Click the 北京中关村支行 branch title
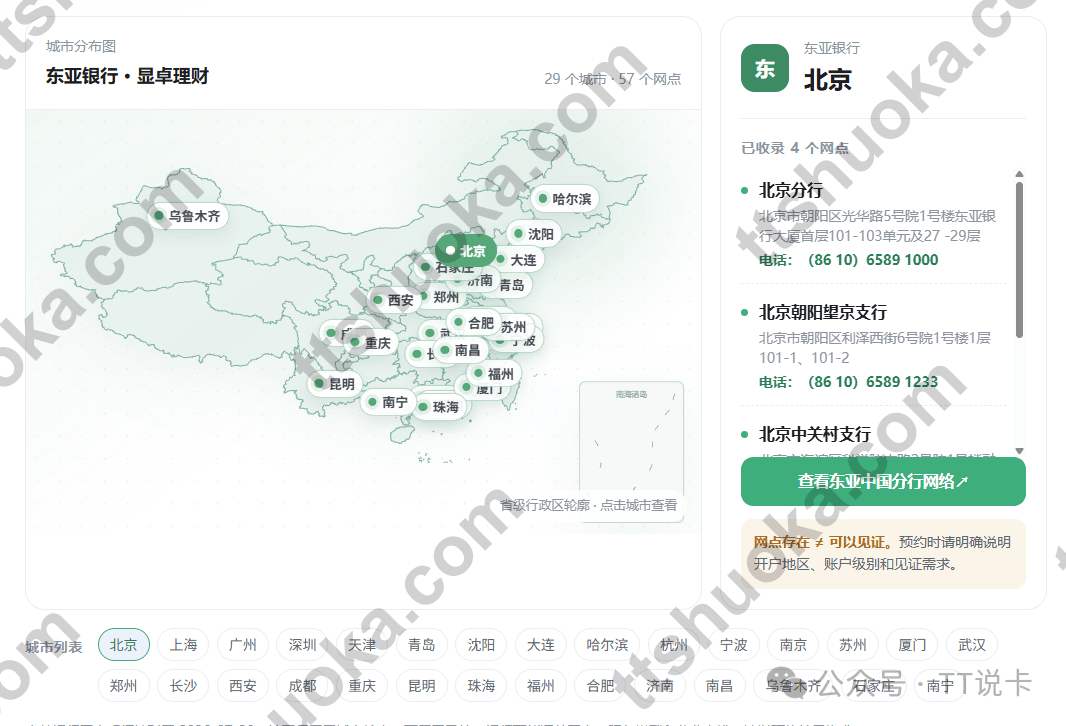Viewport: 1066px width, 726px height. [814, 434]
